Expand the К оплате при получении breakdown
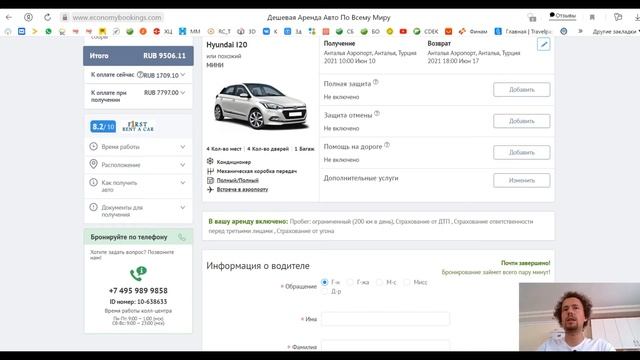Viewport: 640px width, 360px height. pos(183,93)
